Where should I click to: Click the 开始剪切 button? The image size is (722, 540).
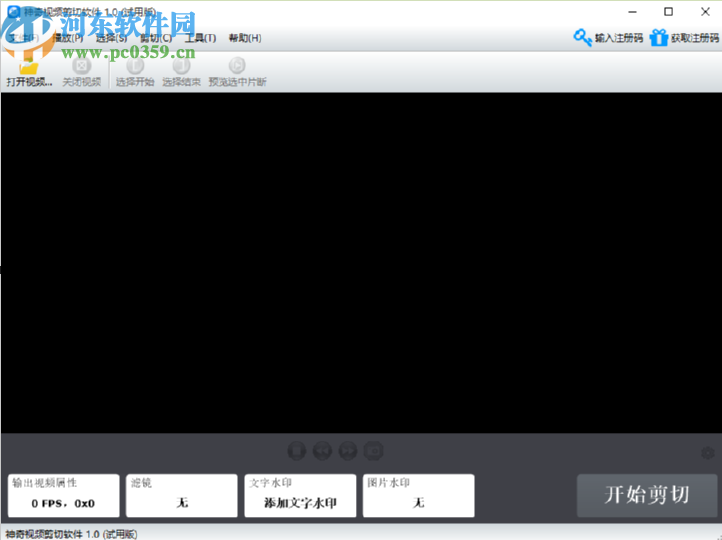647,495
